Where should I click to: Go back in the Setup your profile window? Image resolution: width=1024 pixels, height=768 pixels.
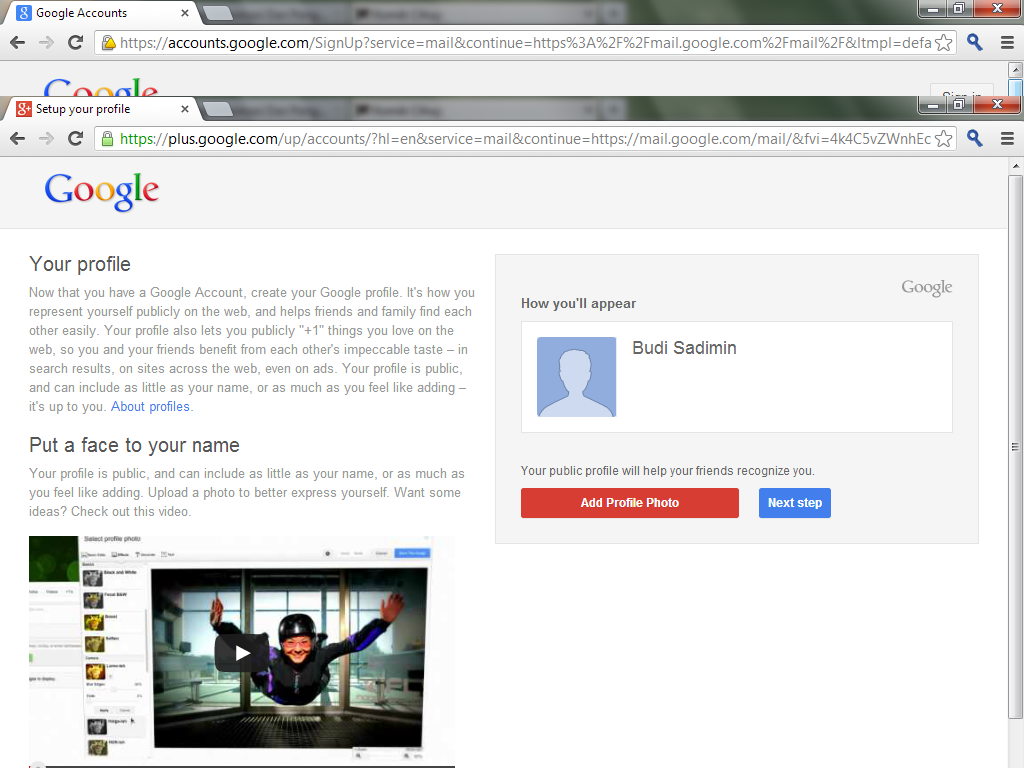pos(18,138)
